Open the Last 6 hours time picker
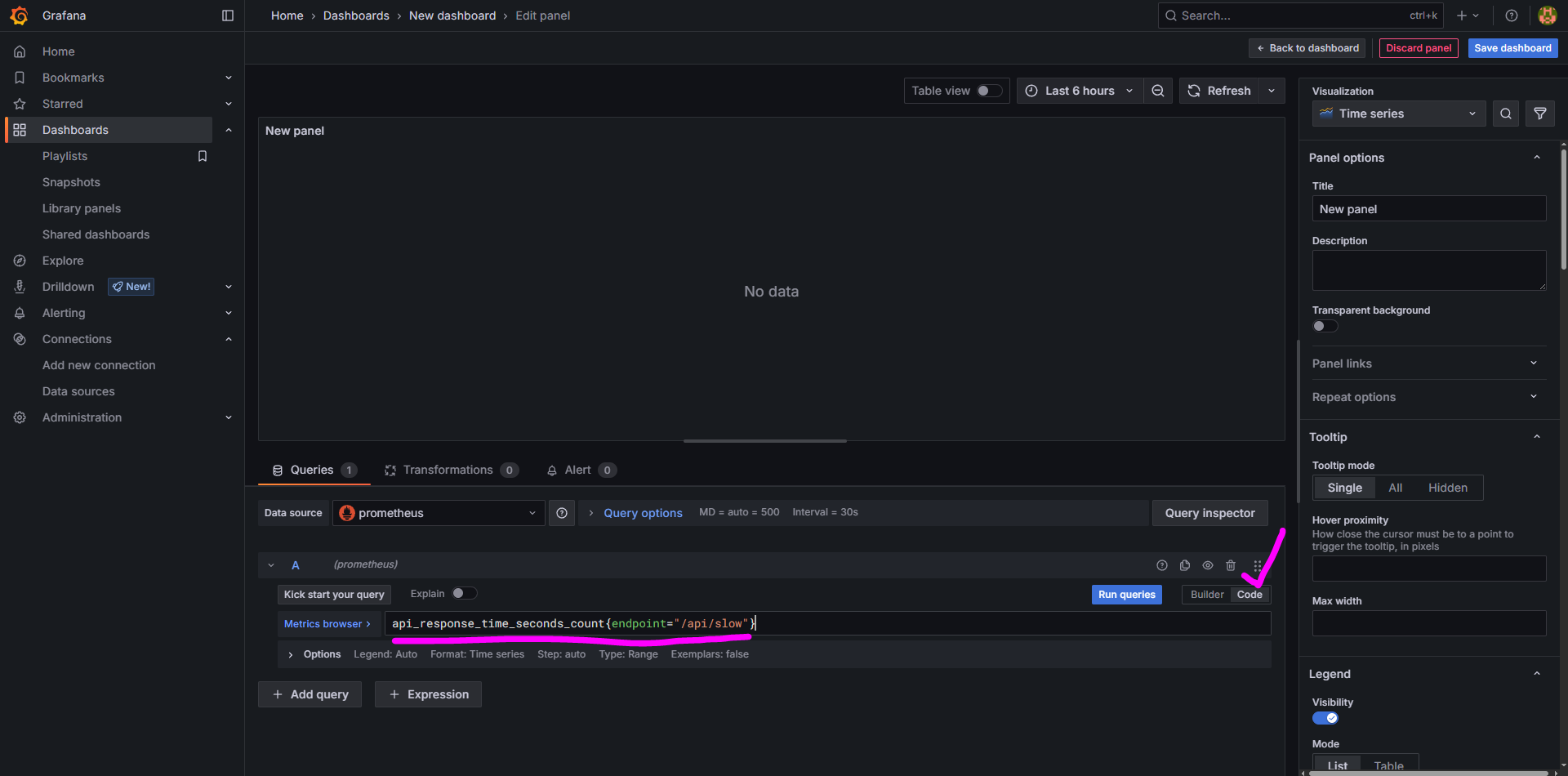 point(1079,91)
